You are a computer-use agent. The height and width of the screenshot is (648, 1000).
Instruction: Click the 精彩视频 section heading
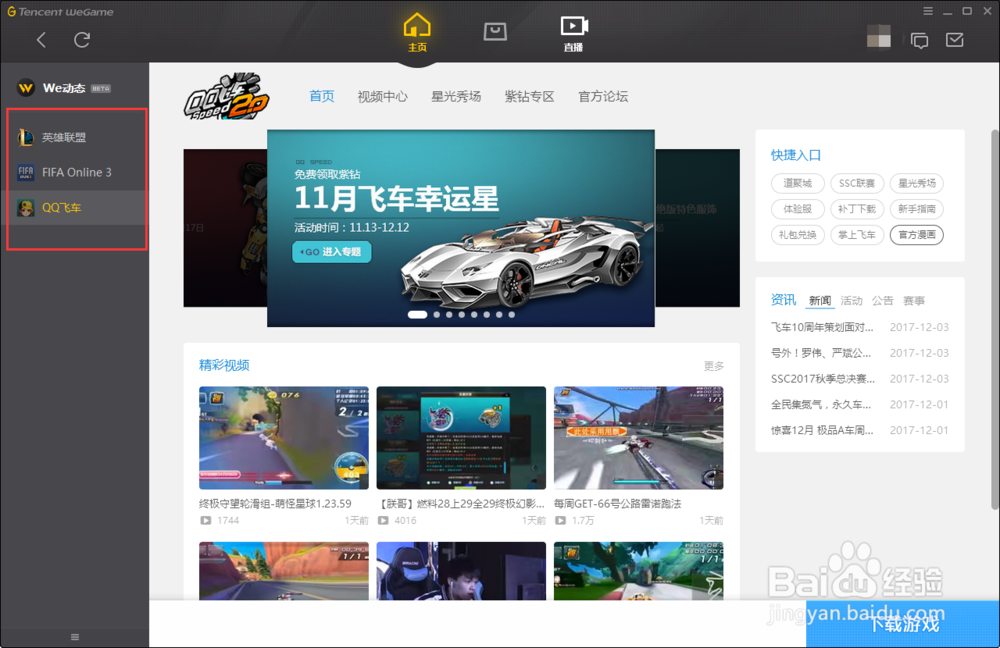[224, 365]
